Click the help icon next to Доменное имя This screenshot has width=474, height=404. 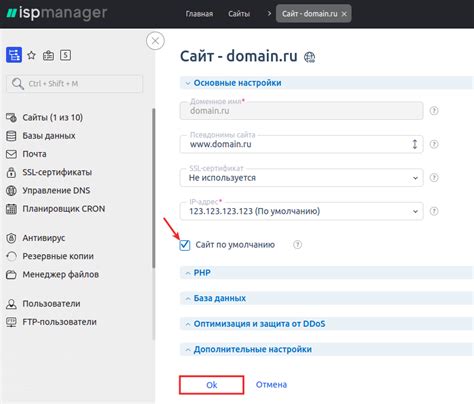coord(434,111)
